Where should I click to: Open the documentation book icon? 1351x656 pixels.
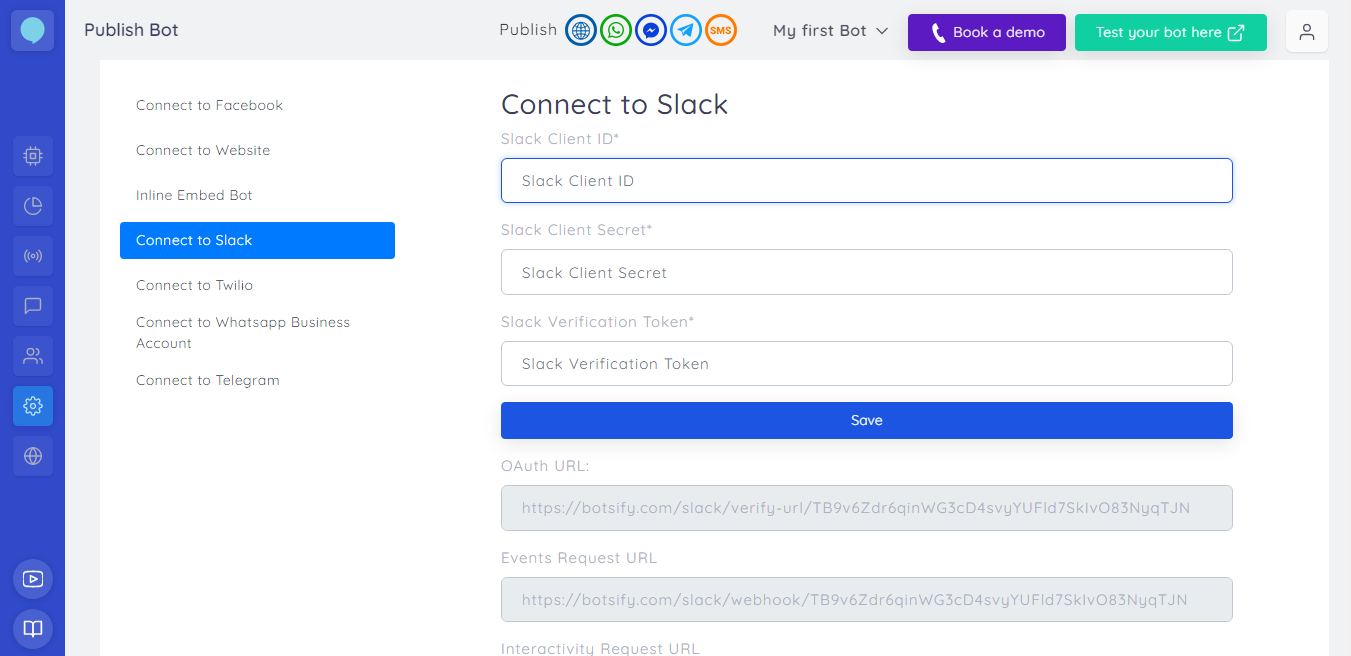tap(33, 629)
